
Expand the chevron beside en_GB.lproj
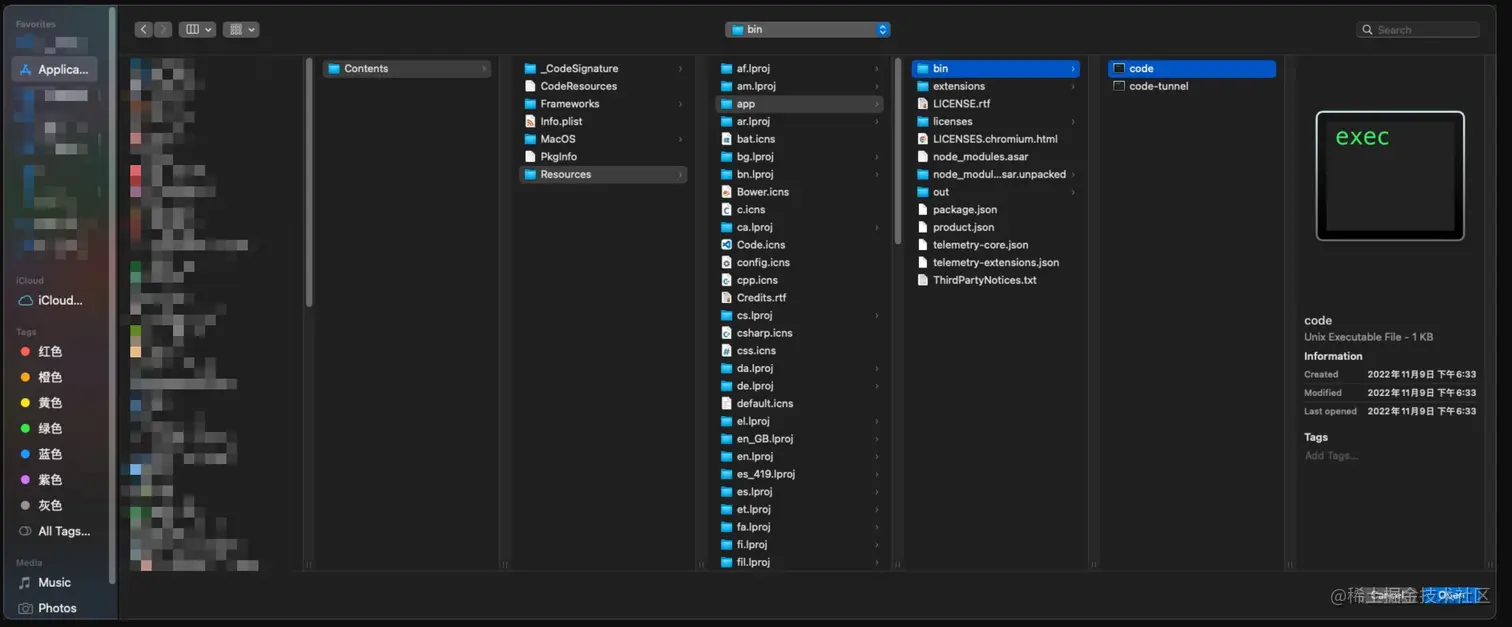(x=877, y=439)
